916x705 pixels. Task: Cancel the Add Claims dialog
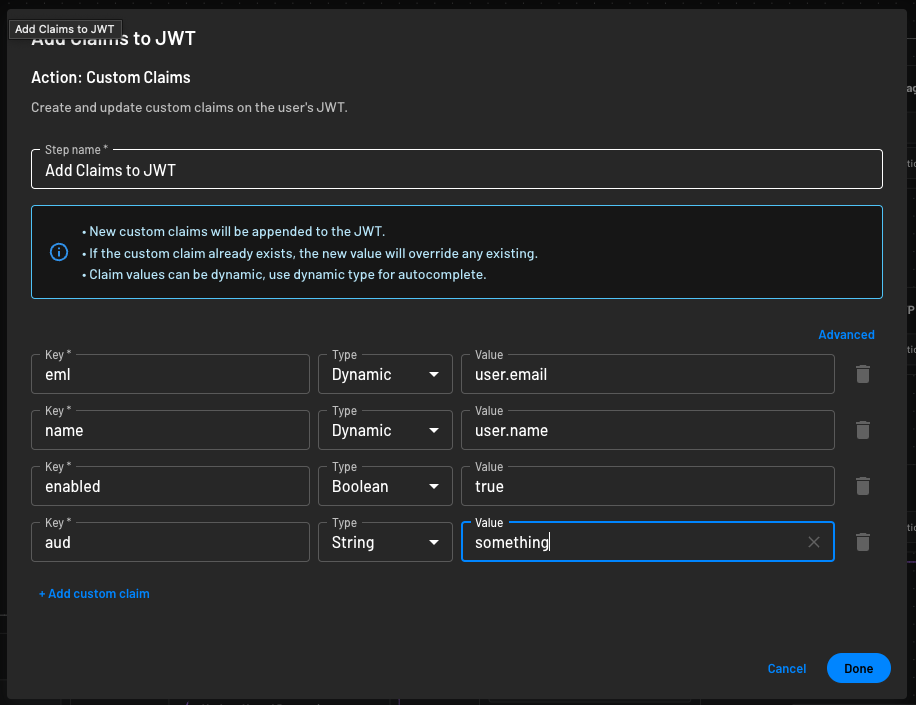point(786,668)
